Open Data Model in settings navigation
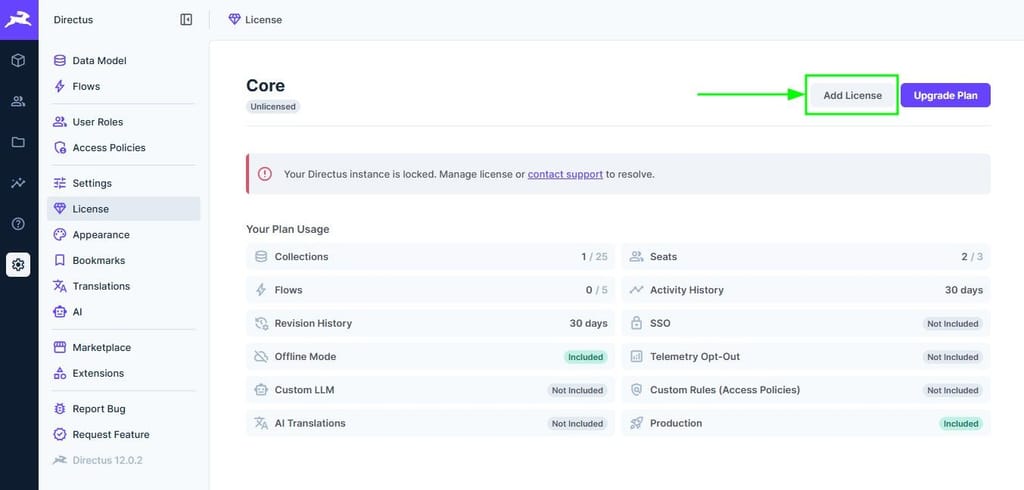Image resolution: width=1024 pixels, height=490 pixels. 123,61
